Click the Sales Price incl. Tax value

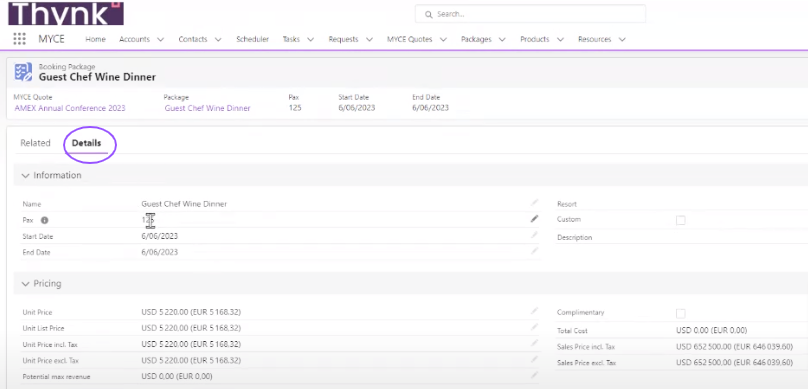[x=734, y=347]
